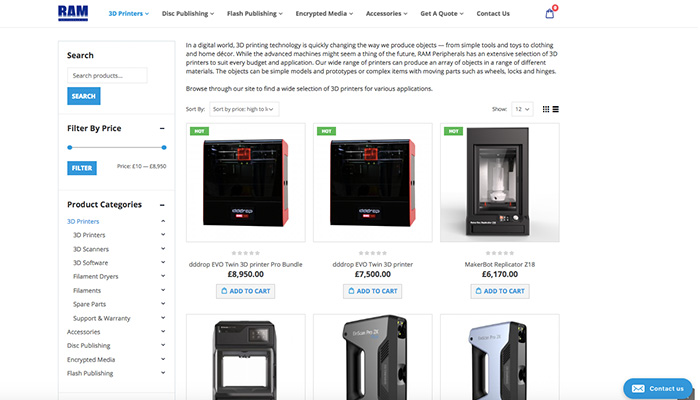Add MakerBot Replicator Z18 to cart
700x400 pixels.
[500, 291]
